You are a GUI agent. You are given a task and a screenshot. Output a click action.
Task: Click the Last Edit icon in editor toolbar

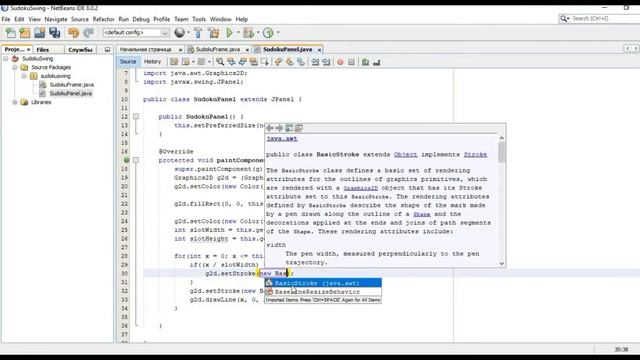coord(174,62)
